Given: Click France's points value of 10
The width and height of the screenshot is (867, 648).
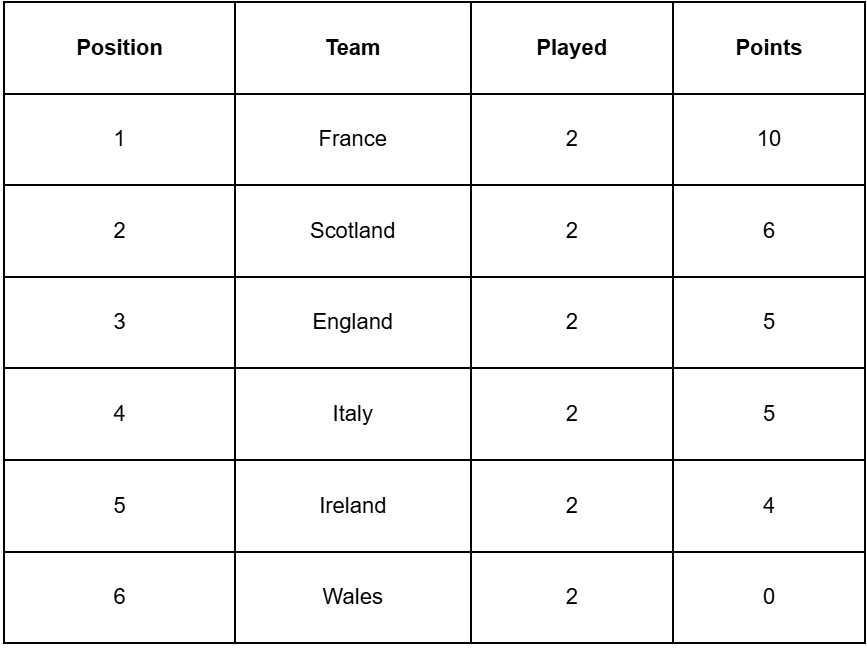Looking at the screenshot, I should [768, 139].
